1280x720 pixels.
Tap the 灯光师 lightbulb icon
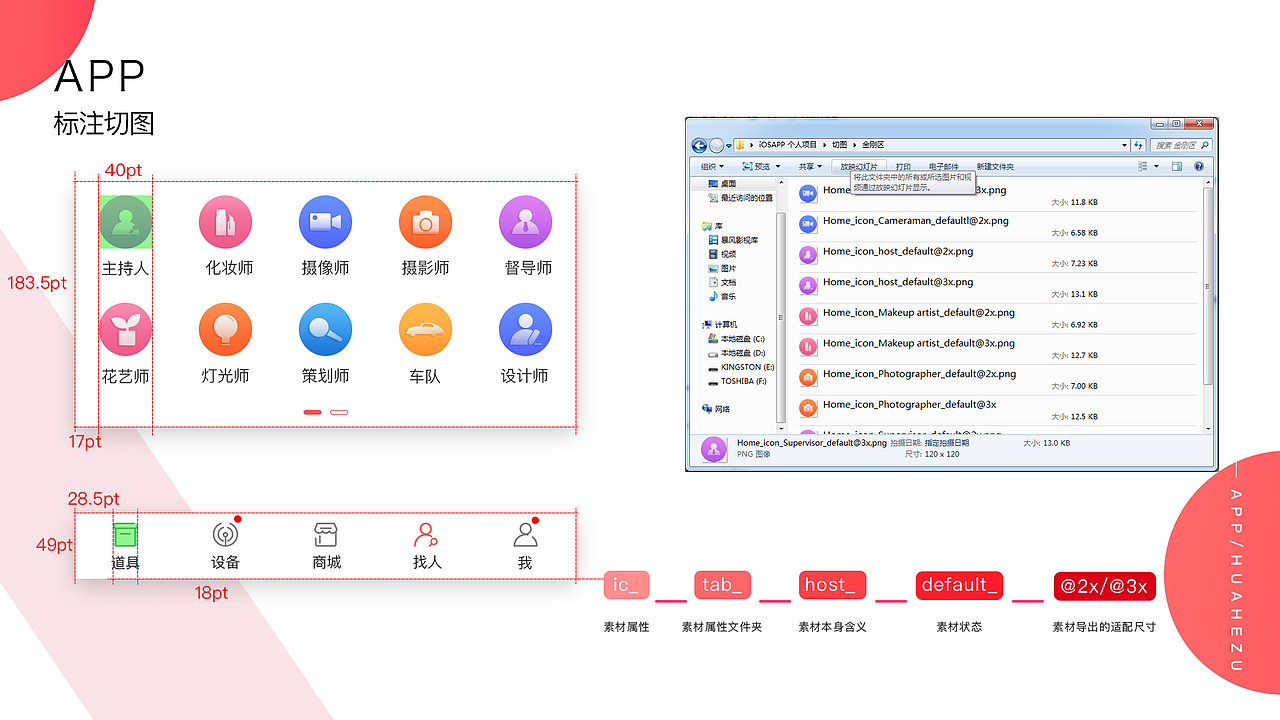(x=225, y=329)
